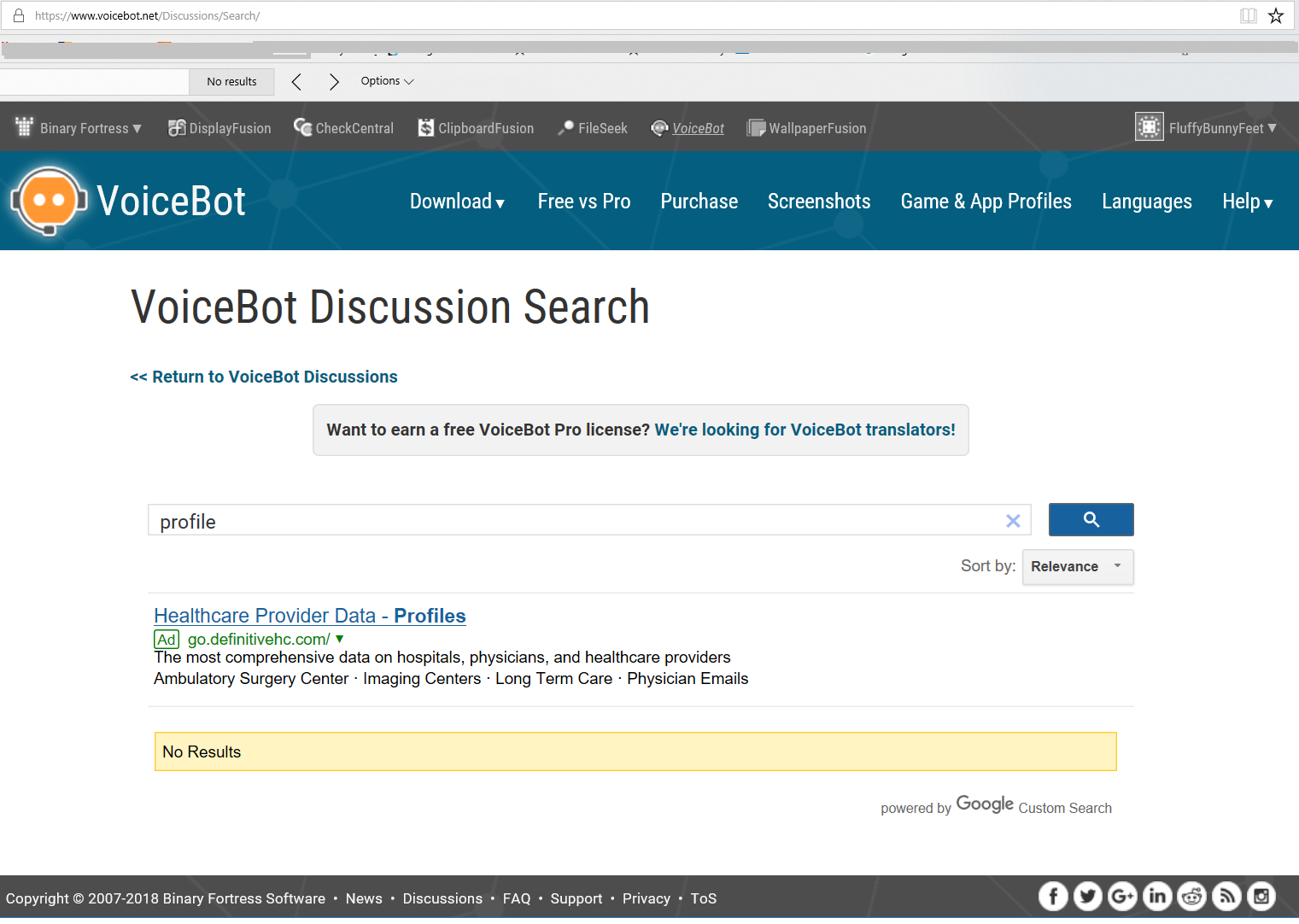The width and height of the screenshot is (1299, 924).
Task: Open the find bar Options dropdown
Action: click(387, 81)
